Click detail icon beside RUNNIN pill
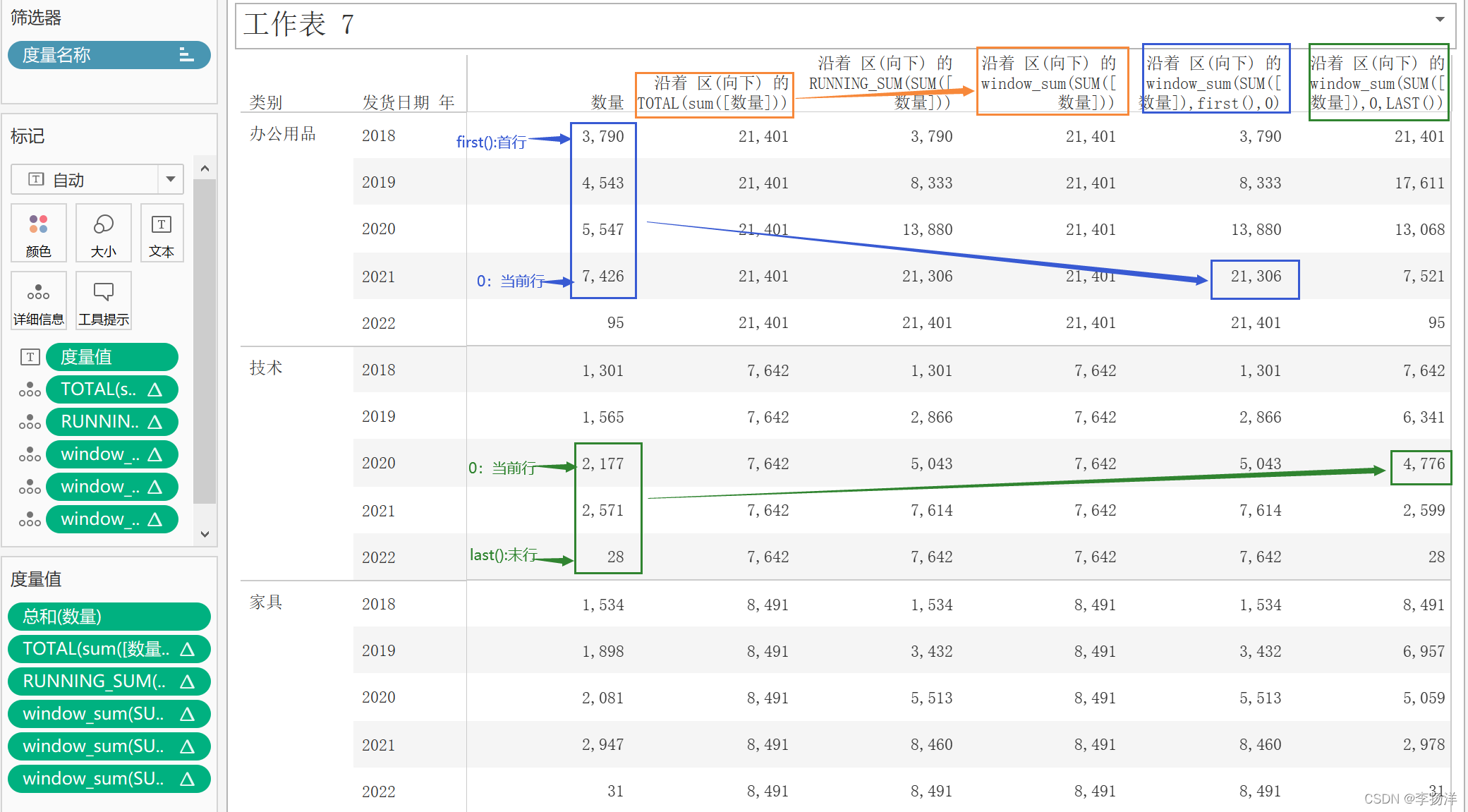Screen dimensions: 1468x812 click(x=30, y=422)
